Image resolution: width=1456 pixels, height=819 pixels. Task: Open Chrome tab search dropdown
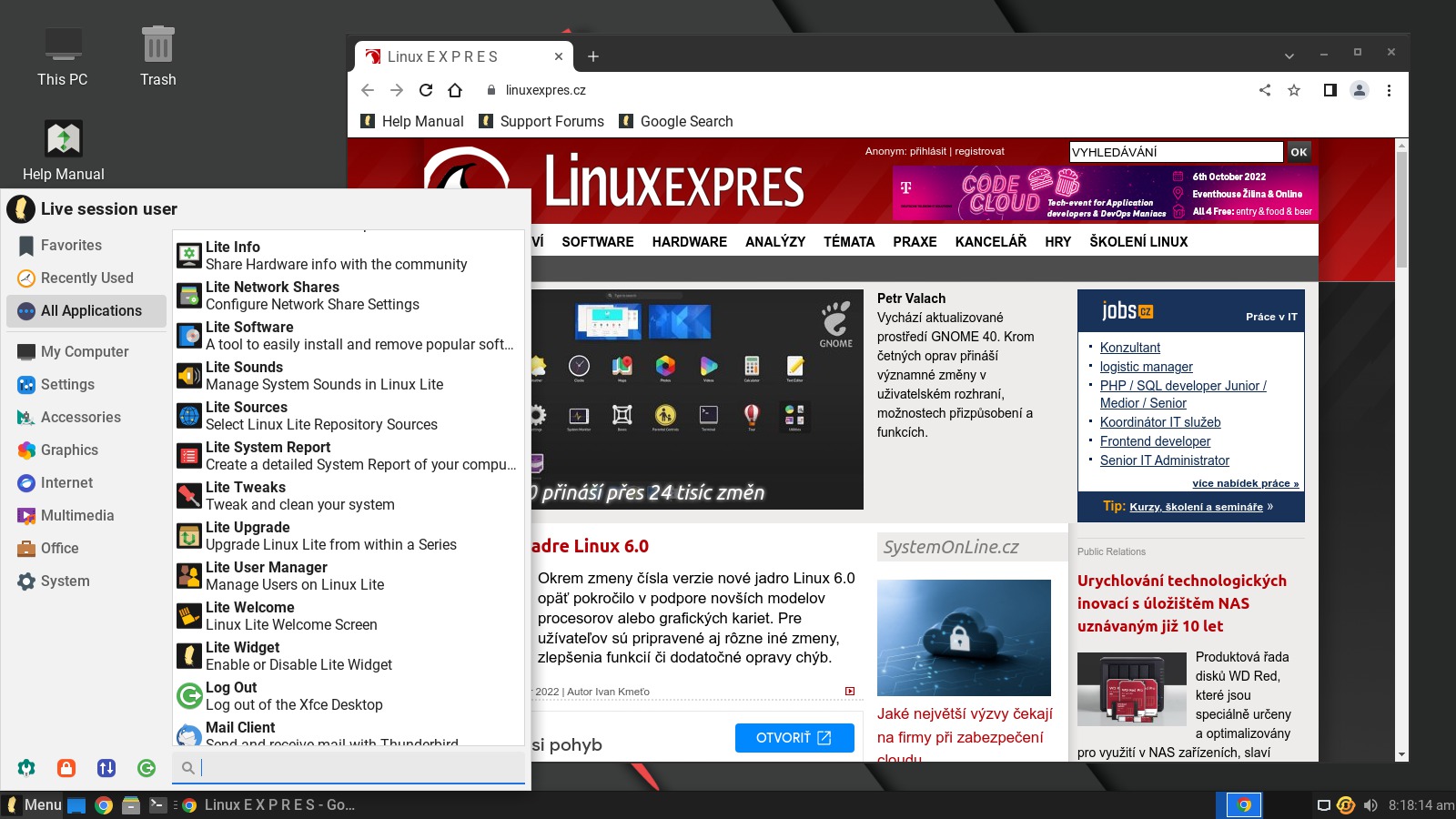(x=1289, y=56)
